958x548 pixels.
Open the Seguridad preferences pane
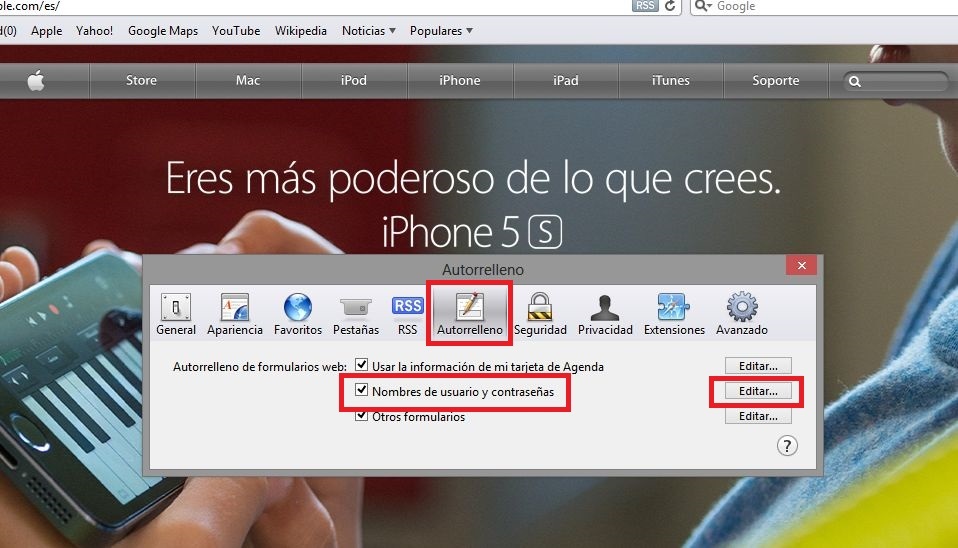[540, 314]
